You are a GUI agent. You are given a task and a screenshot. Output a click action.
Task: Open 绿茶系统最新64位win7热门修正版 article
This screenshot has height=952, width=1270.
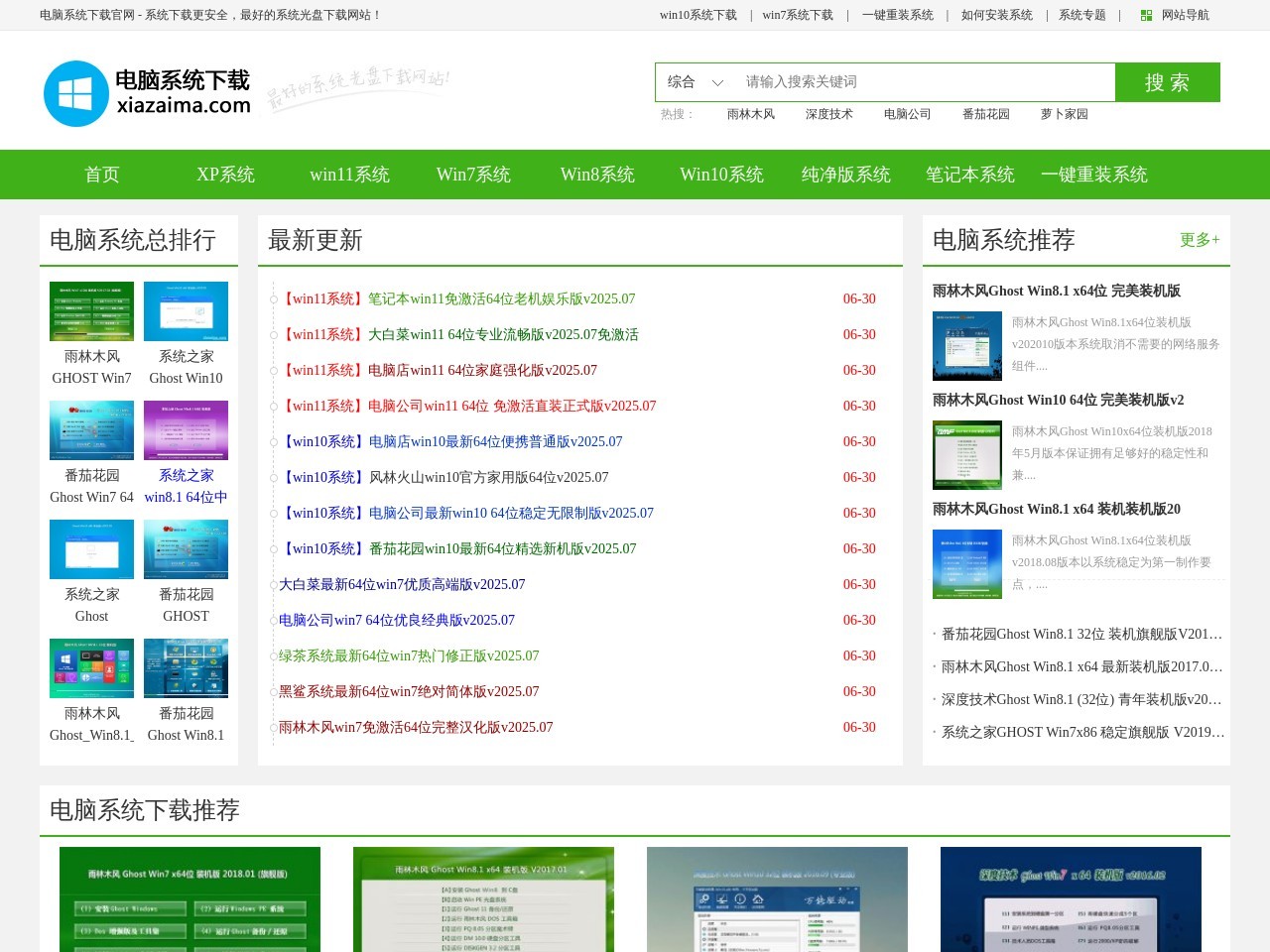click(x=409, y=655)
